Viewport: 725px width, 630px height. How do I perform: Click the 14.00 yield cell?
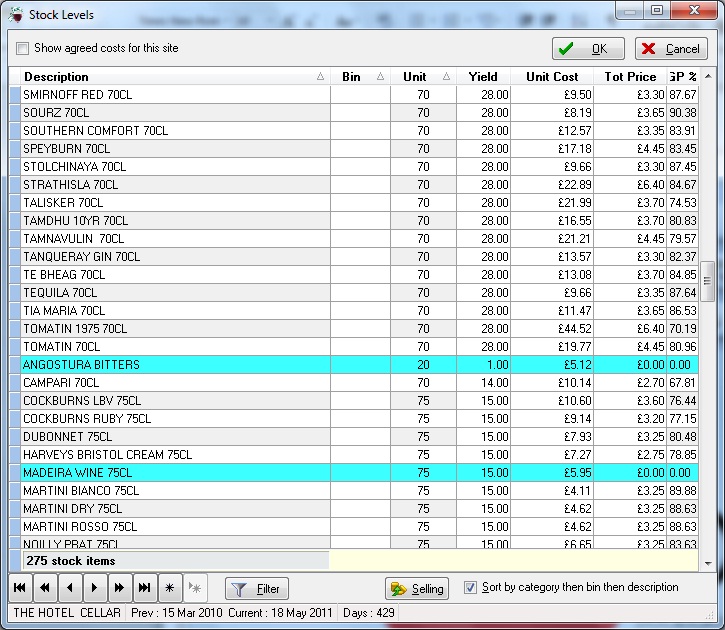click(483, 383)
